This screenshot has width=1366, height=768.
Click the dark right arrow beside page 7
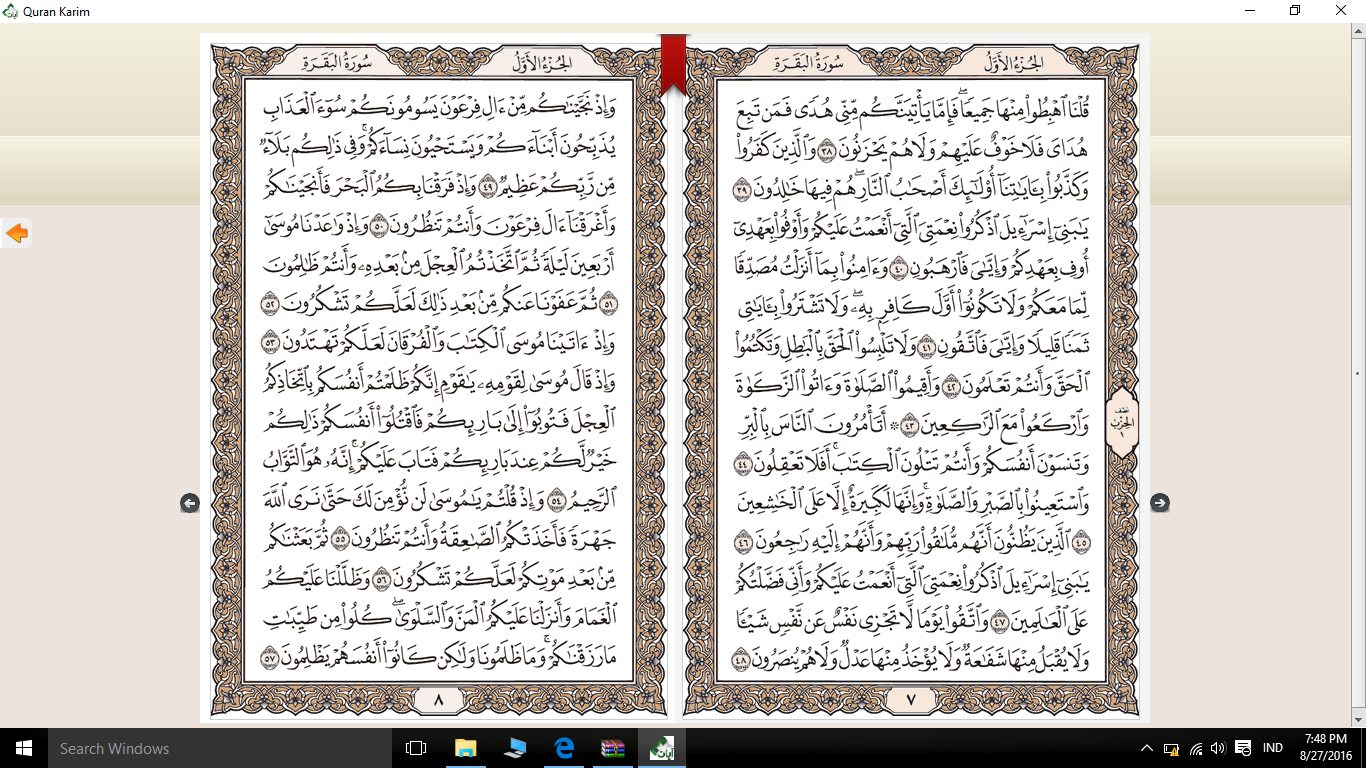coord(1160,503)
